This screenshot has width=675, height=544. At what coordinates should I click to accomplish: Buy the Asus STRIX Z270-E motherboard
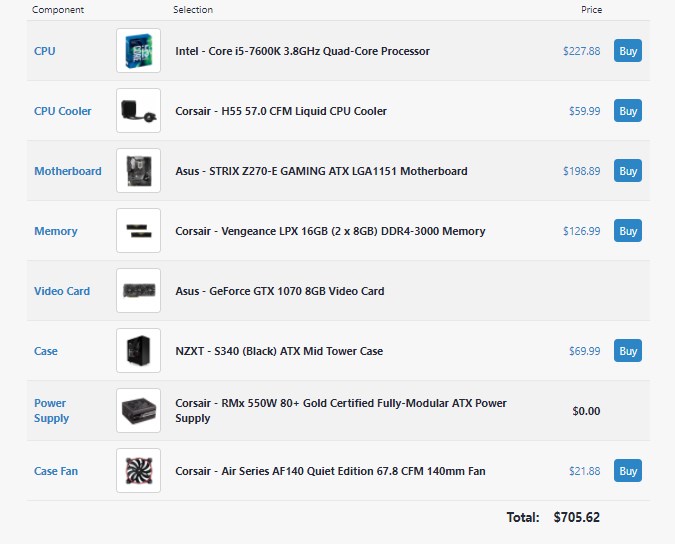(x=628, y=171)
